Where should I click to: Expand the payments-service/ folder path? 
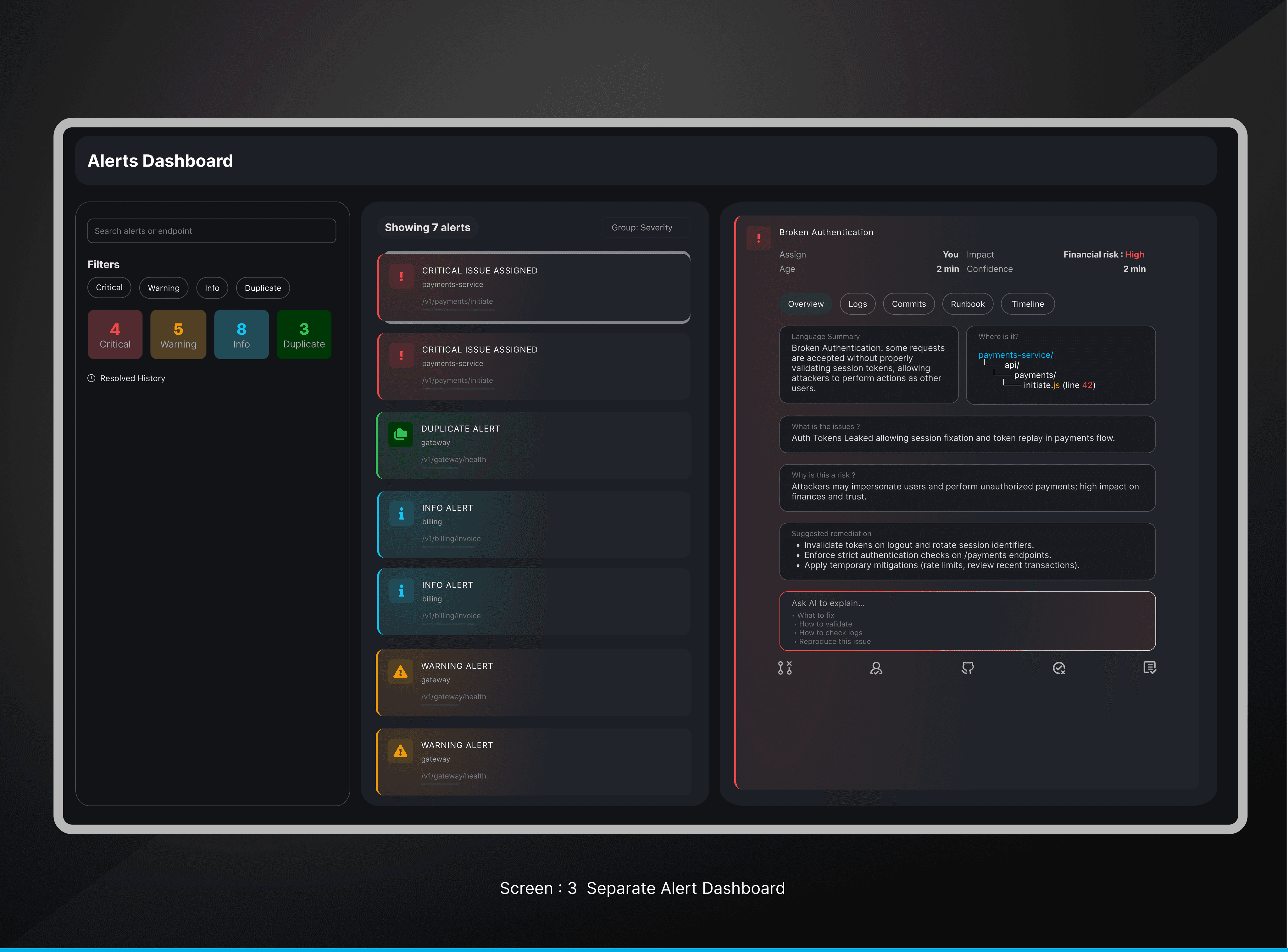1015,355
